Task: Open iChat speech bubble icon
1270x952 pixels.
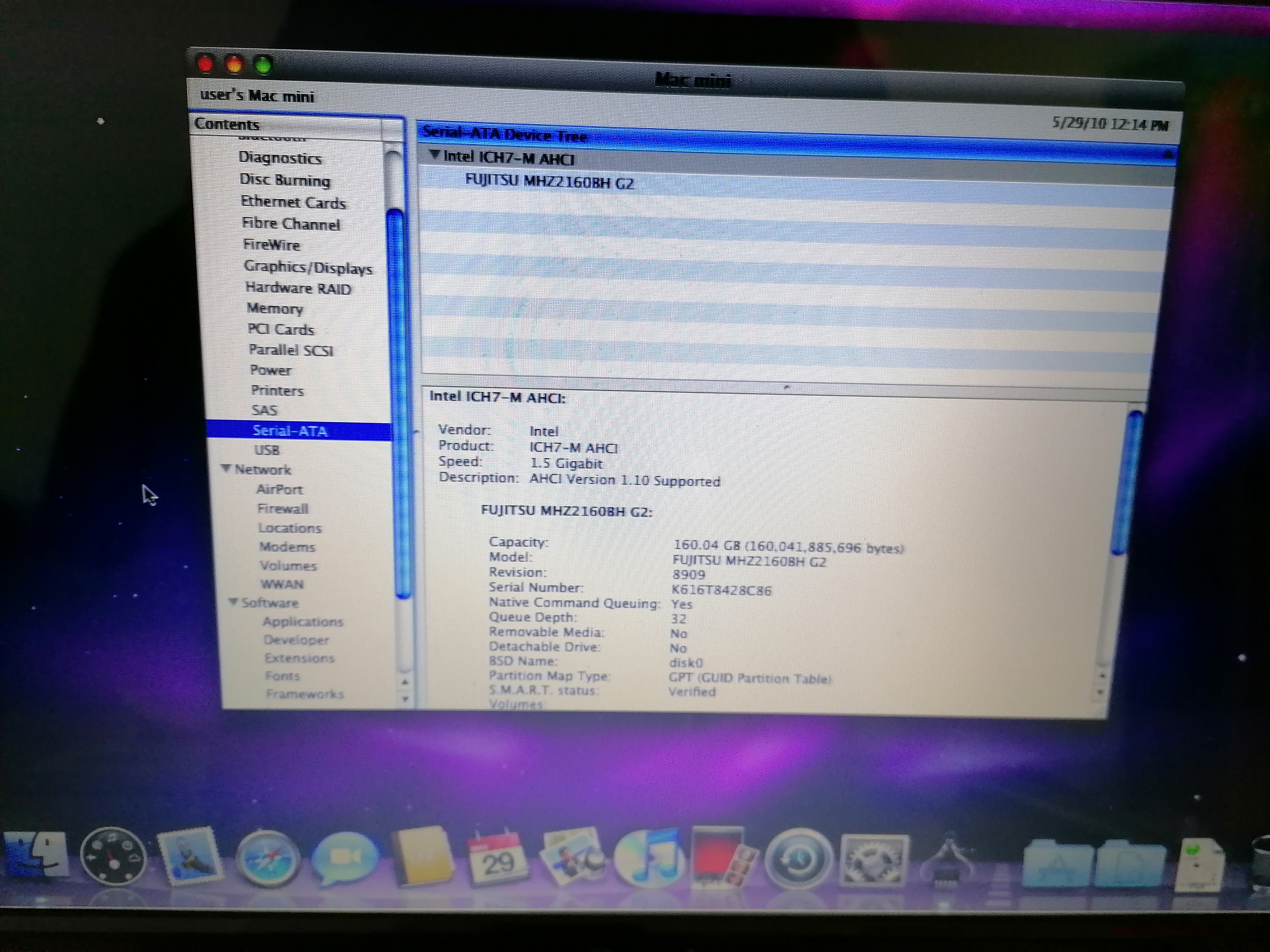Action: [x=345, y=858]
